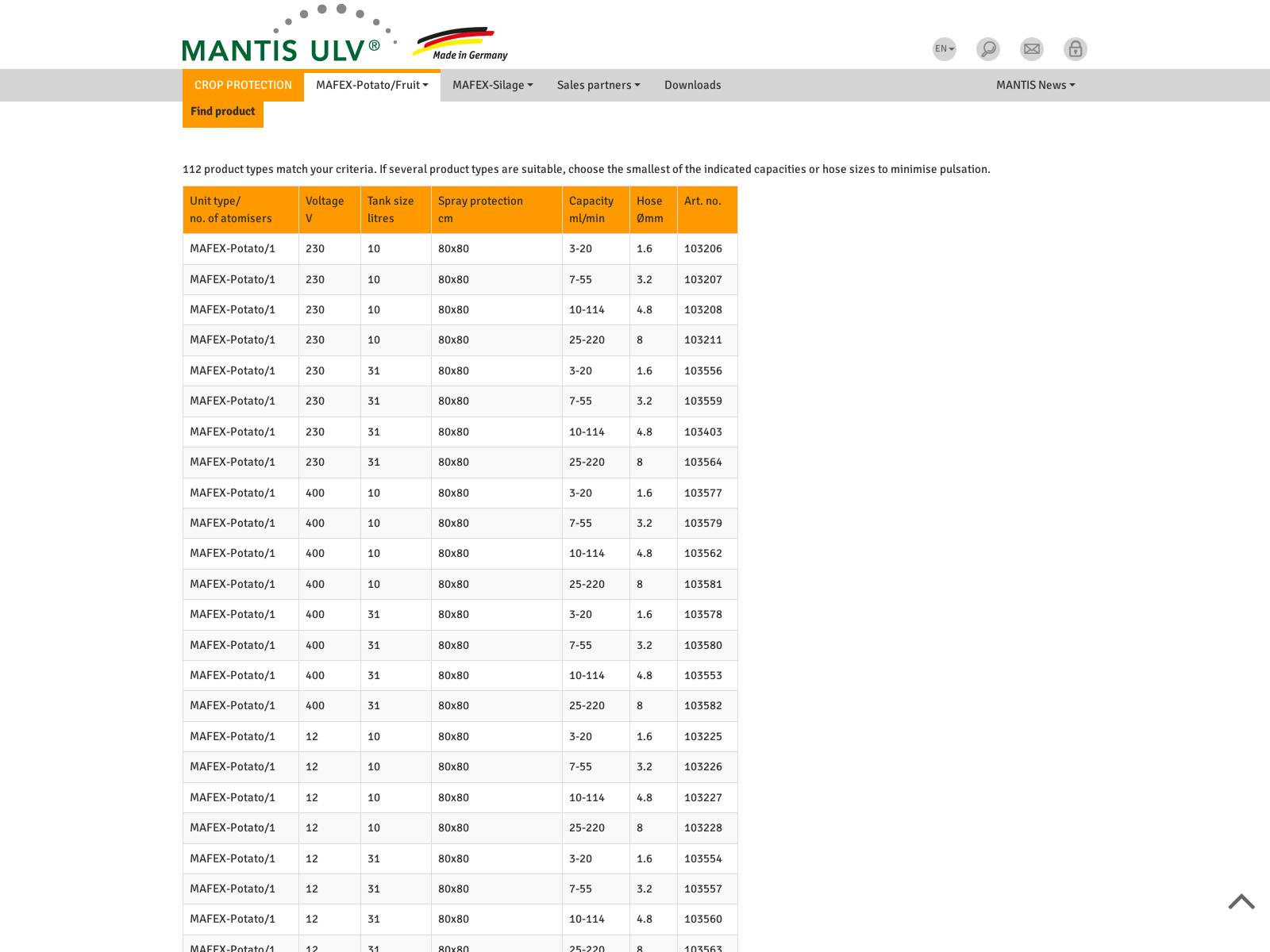The image size is (1270, 952).
Task: Expand the MAFEX-Silage menu
Action: tap(493, 85)
